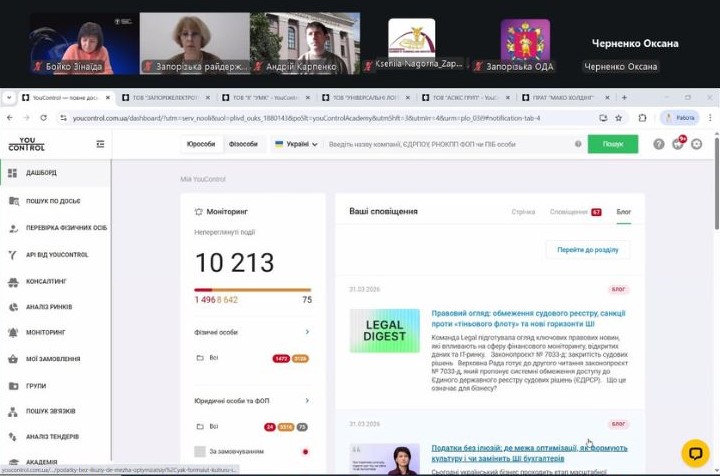
Task: Open the Групи folder icon
Action: coord(13,386)
